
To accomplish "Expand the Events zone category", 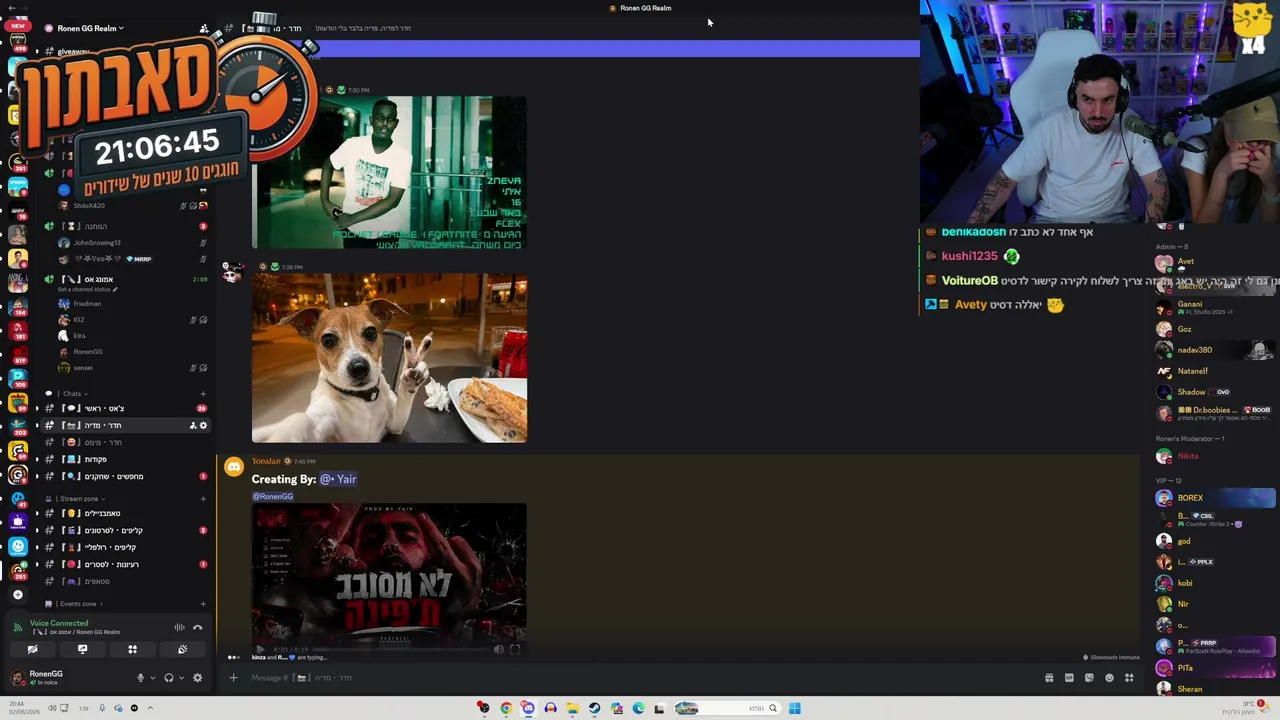I will (x=74, y=604).
